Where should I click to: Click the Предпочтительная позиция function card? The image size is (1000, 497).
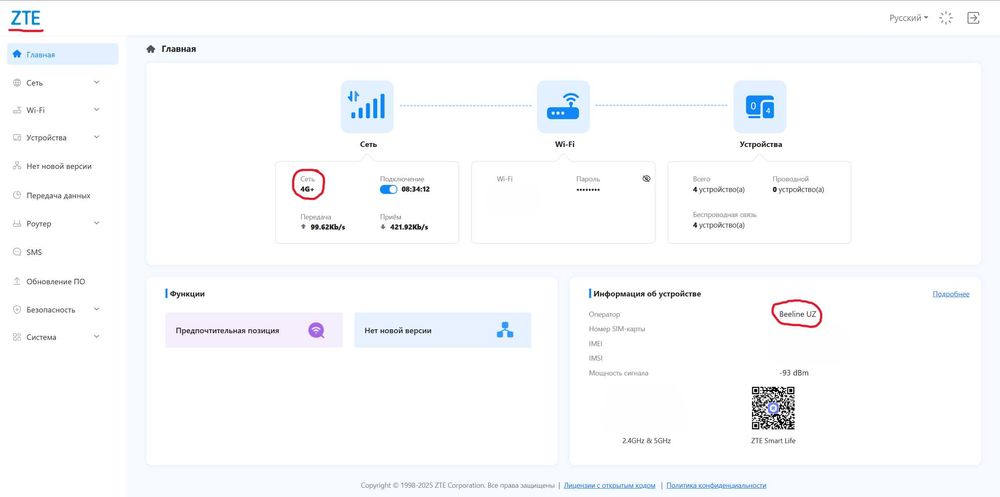coord(254,330)
